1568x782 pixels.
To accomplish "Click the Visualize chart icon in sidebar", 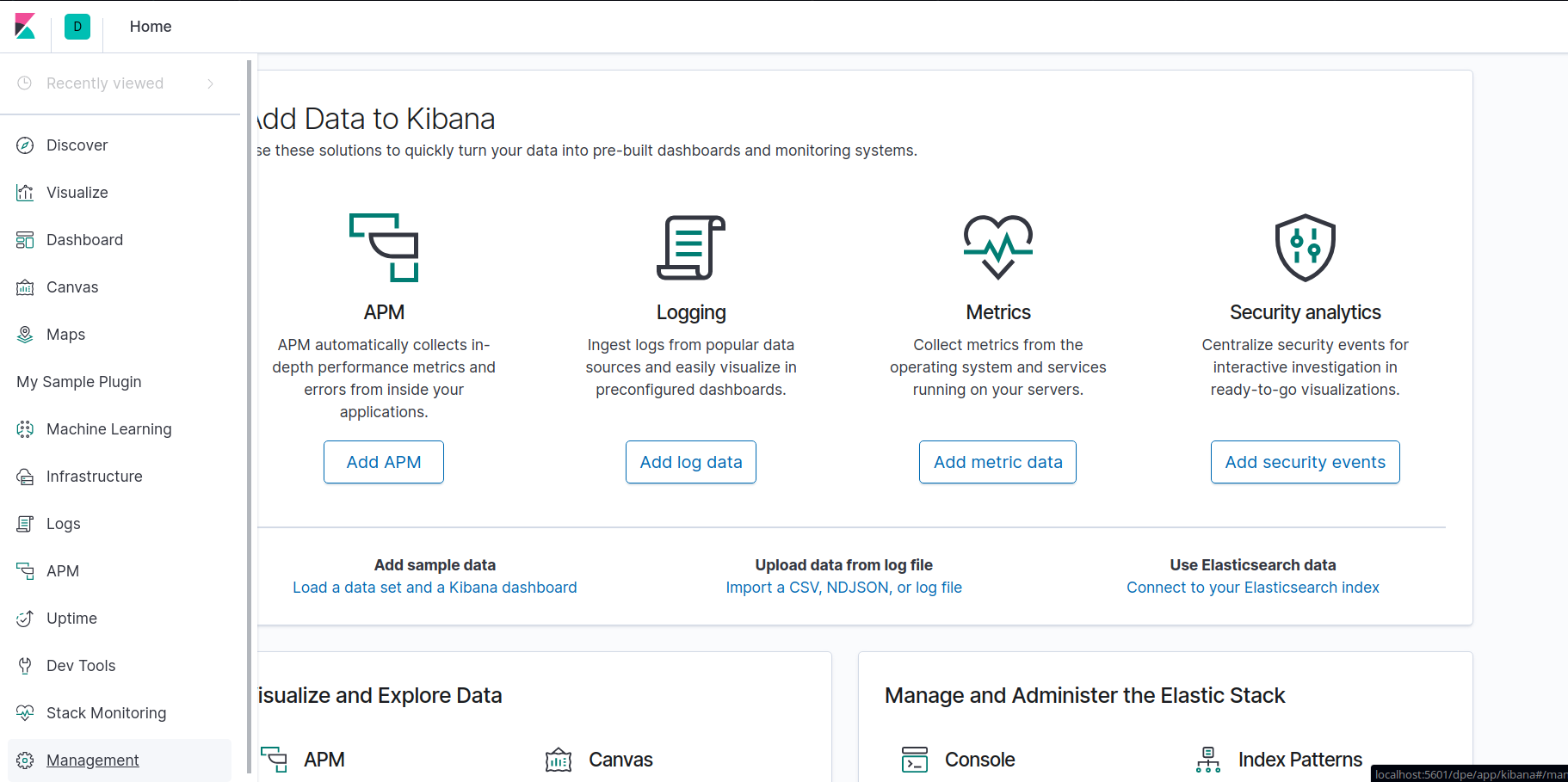I will pos(25,193).
